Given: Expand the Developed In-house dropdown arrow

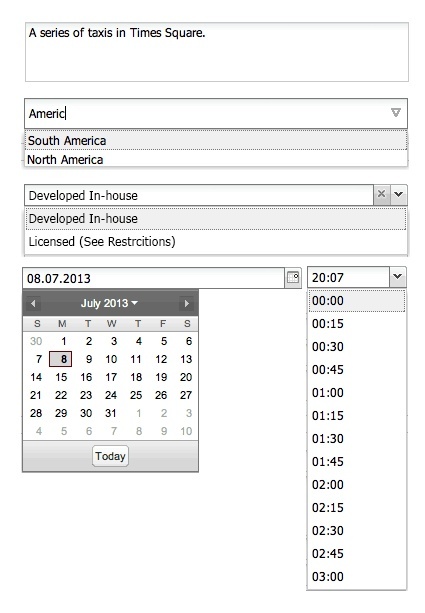Looking at the screenshot, I should pyautogui.click(x=398, y=194).
